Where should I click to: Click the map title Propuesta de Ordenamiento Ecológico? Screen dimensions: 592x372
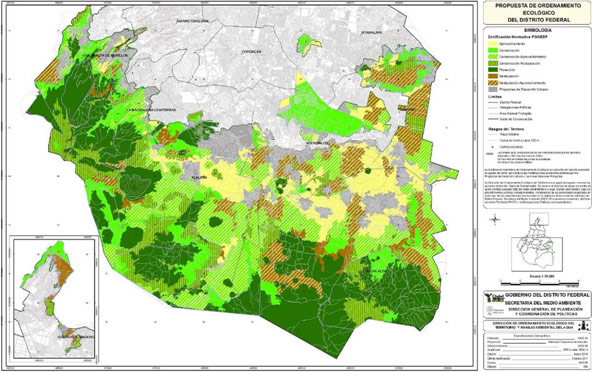pos(538,13)
